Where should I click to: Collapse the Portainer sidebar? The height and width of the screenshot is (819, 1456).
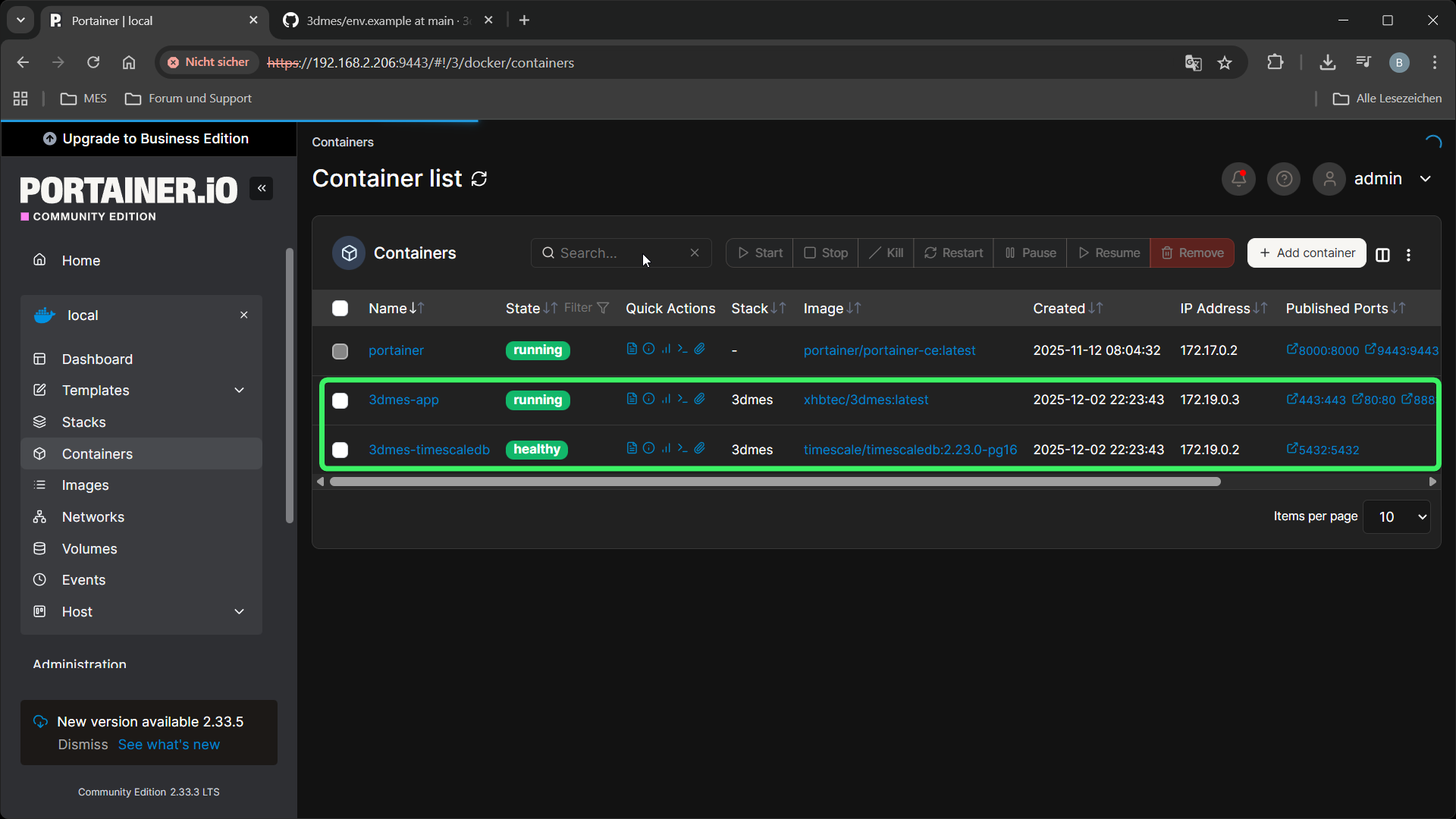pos(262,188)
